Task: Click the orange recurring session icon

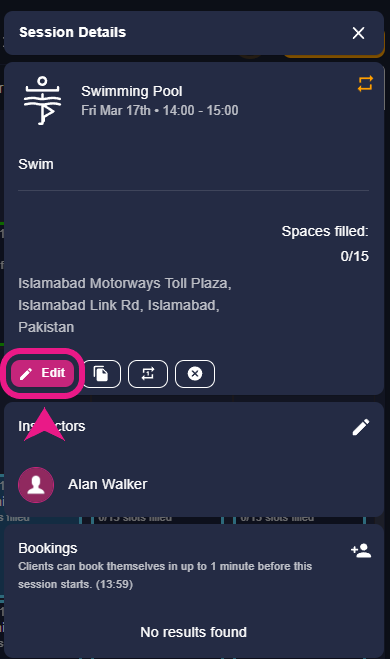Action: 365,83
